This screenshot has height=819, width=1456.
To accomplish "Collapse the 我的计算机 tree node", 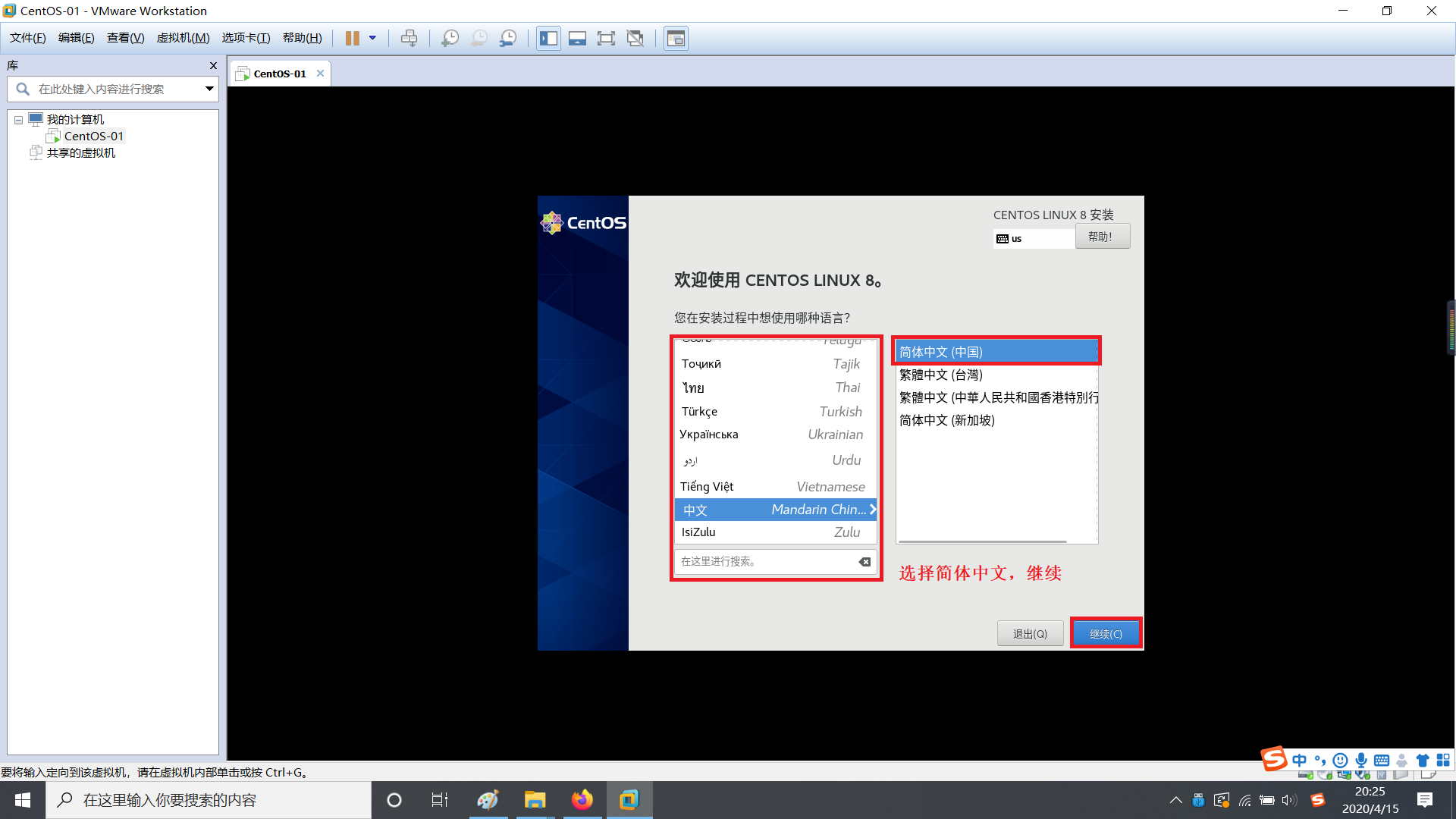I will tap(18, 120).
